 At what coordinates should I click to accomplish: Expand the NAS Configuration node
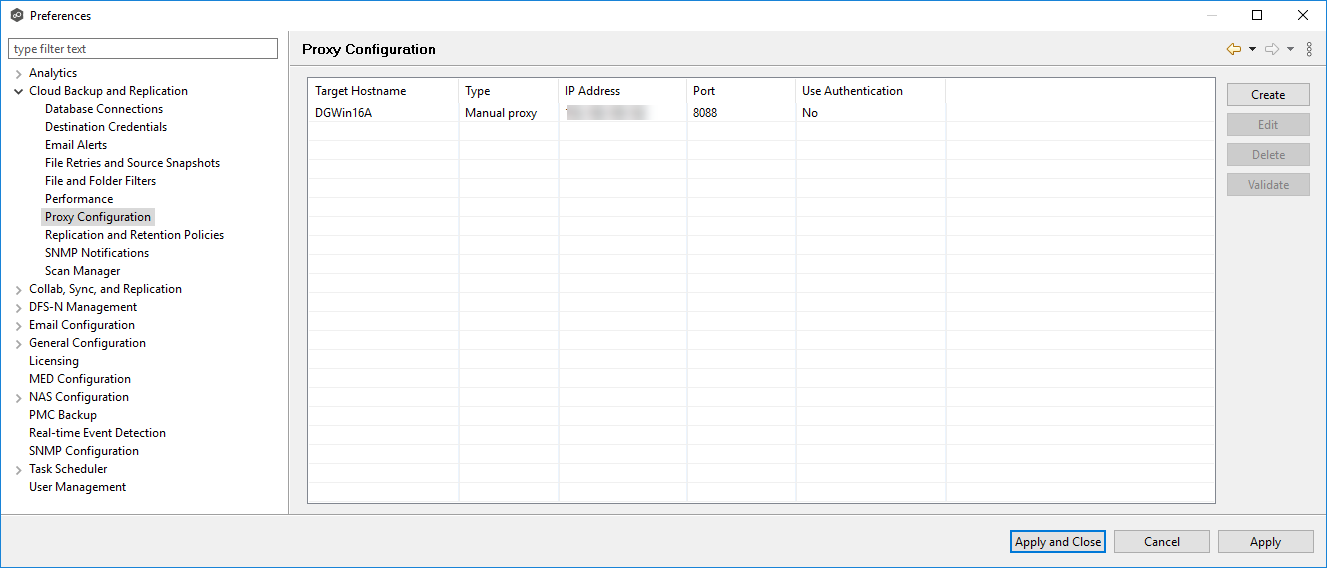coord(19,397)
